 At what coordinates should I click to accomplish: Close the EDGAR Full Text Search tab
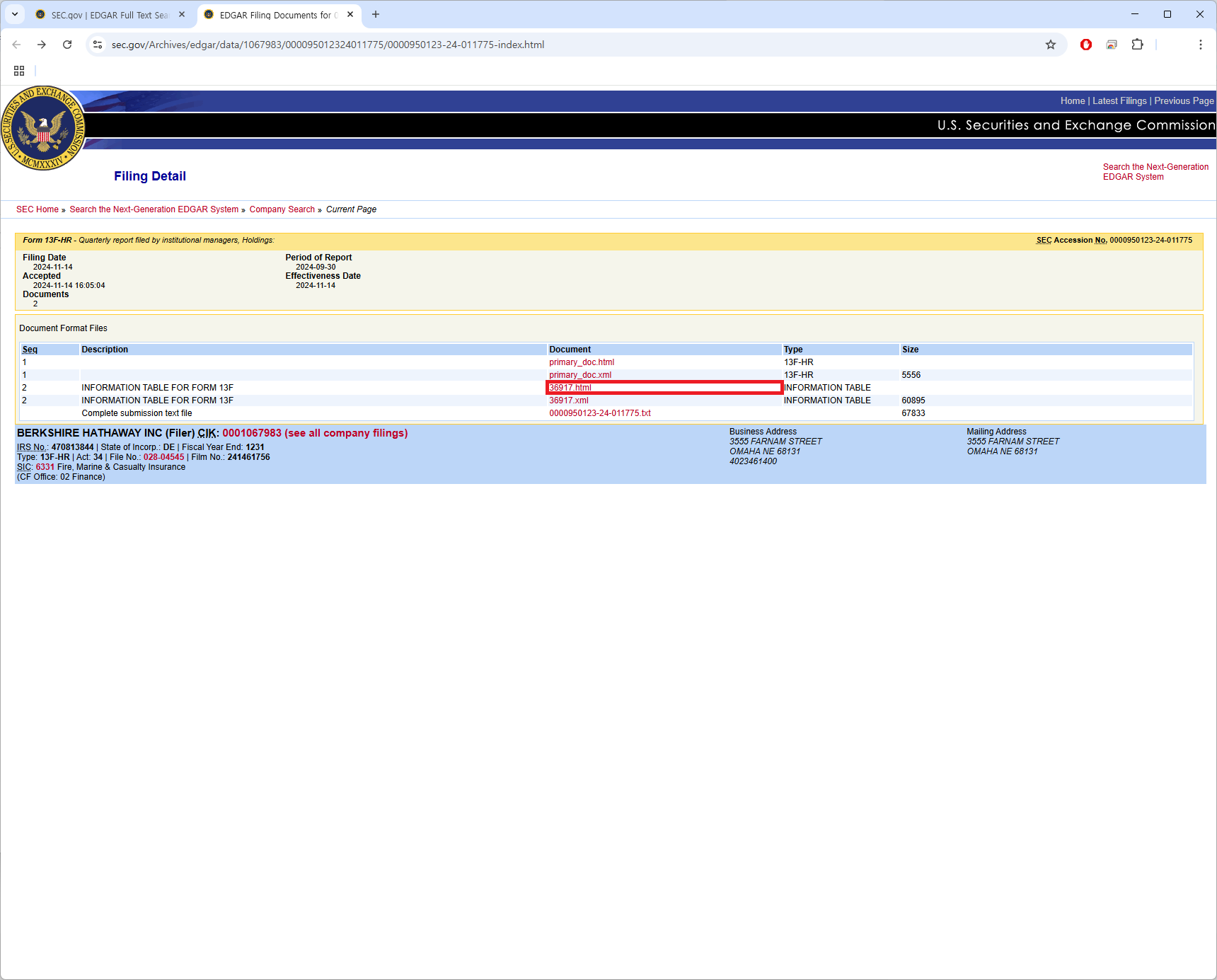pos(182,14)
